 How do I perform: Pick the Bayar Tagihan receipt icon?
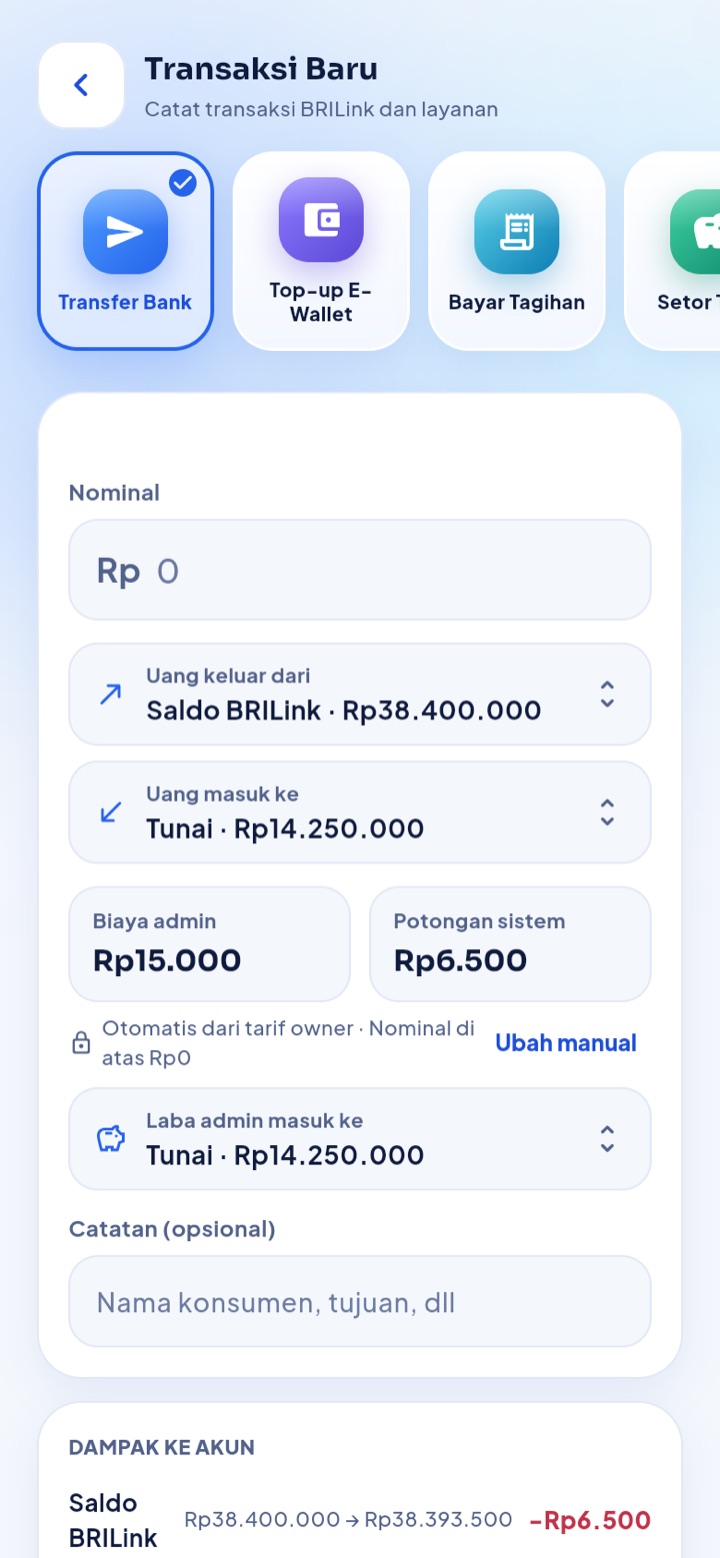pyautogui.click(x=516, y=231)
